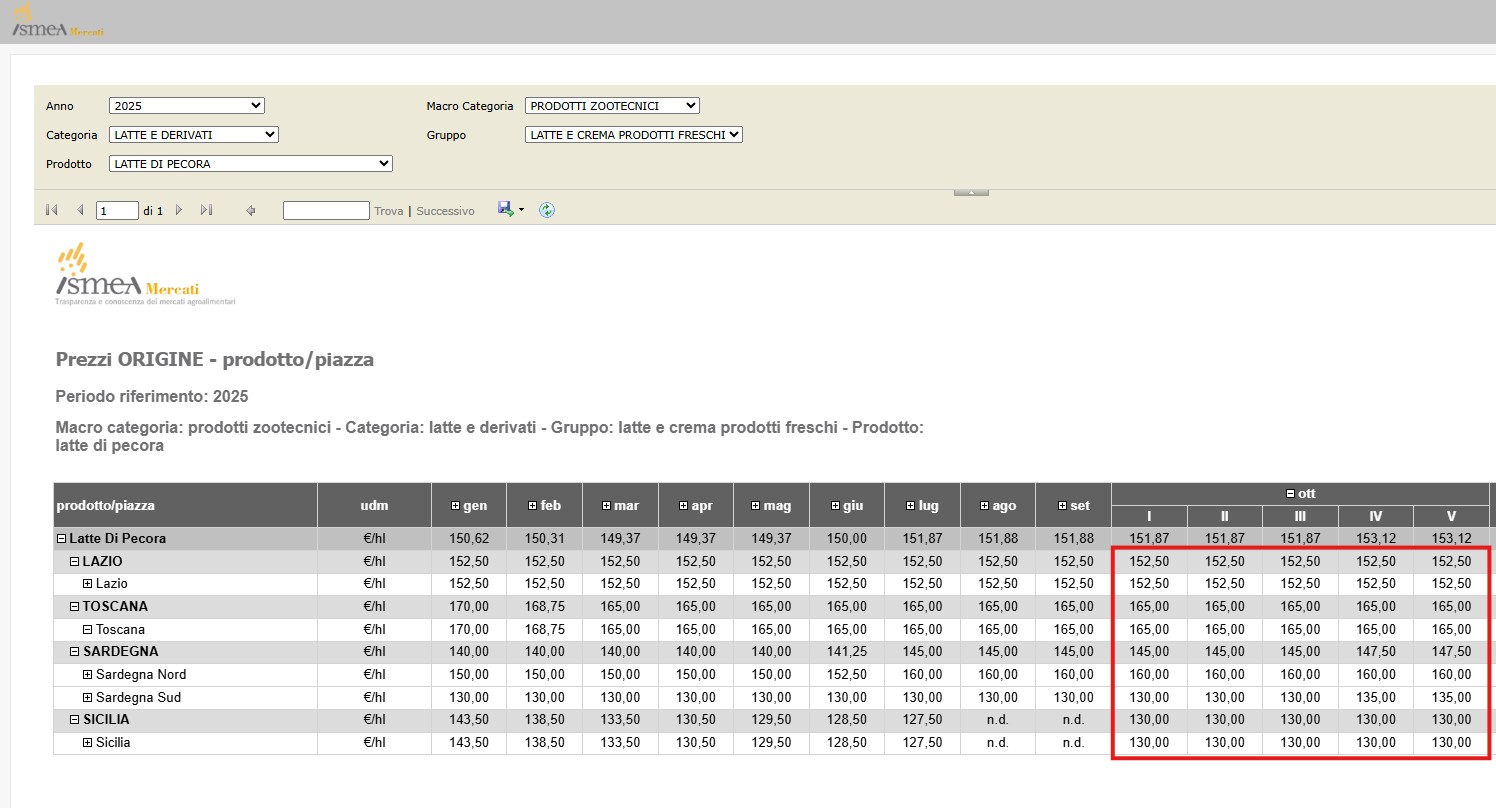The image size is (1496, 808).
Task: Select SARDEGNA group giu value 141,25
Action: [x=847, y=652]
